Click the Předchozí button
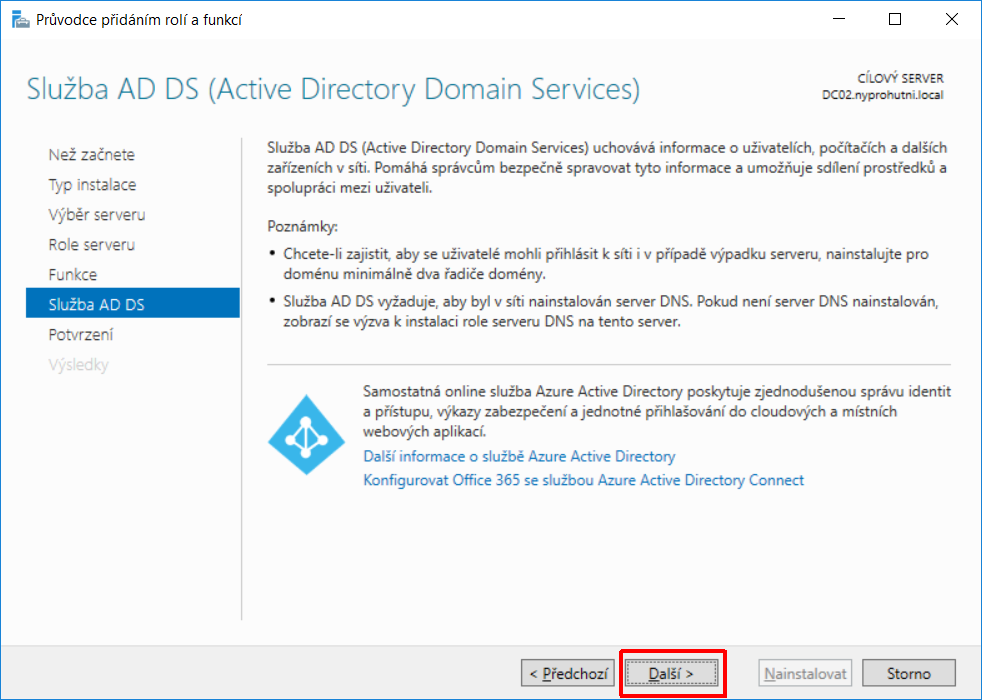The height and width of the screenshot is (700, 982). tap(568, 674)
